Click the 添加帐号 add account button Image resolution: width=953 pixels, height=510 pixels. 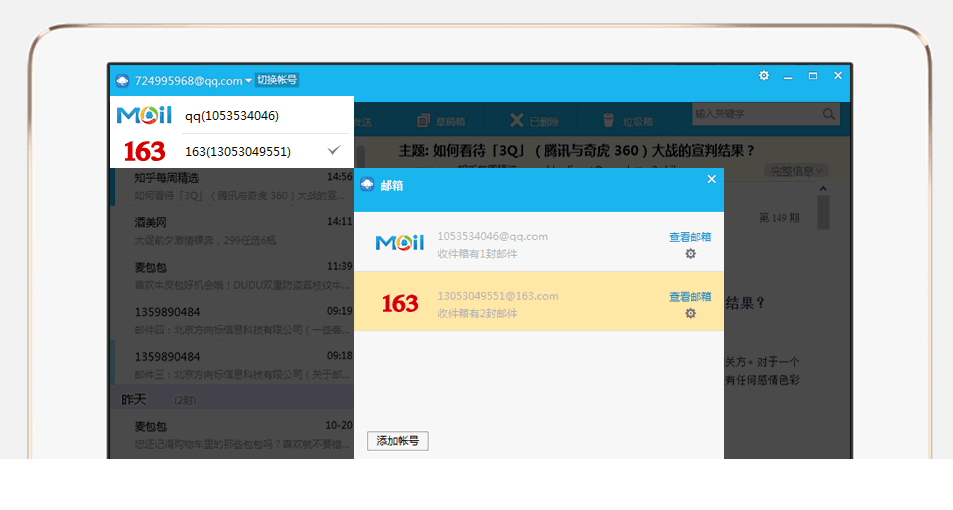397,441
